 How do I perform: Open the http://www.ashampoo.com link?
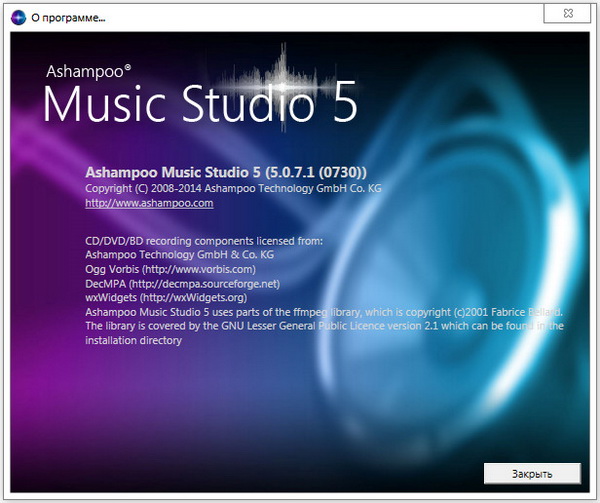pos(149,203)
